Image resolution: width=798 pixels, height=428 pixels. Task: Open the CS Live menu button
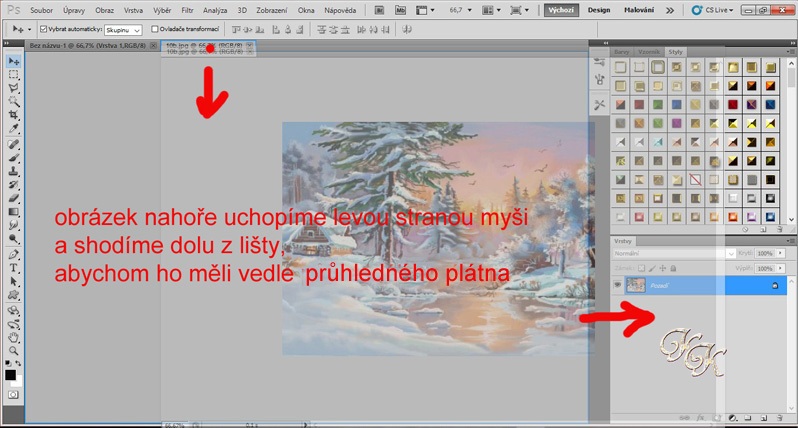pos(712,10)
